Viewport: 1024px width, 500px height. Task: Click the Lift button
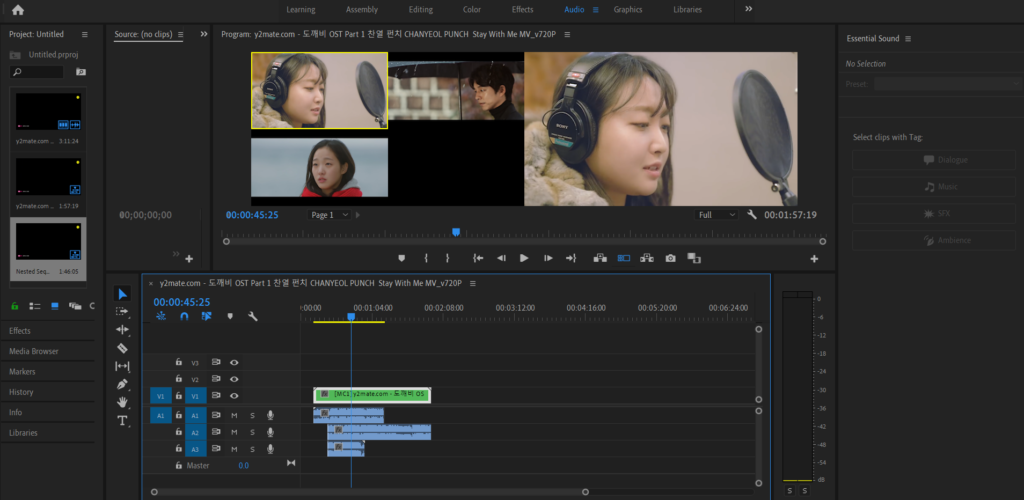point(600,258)
